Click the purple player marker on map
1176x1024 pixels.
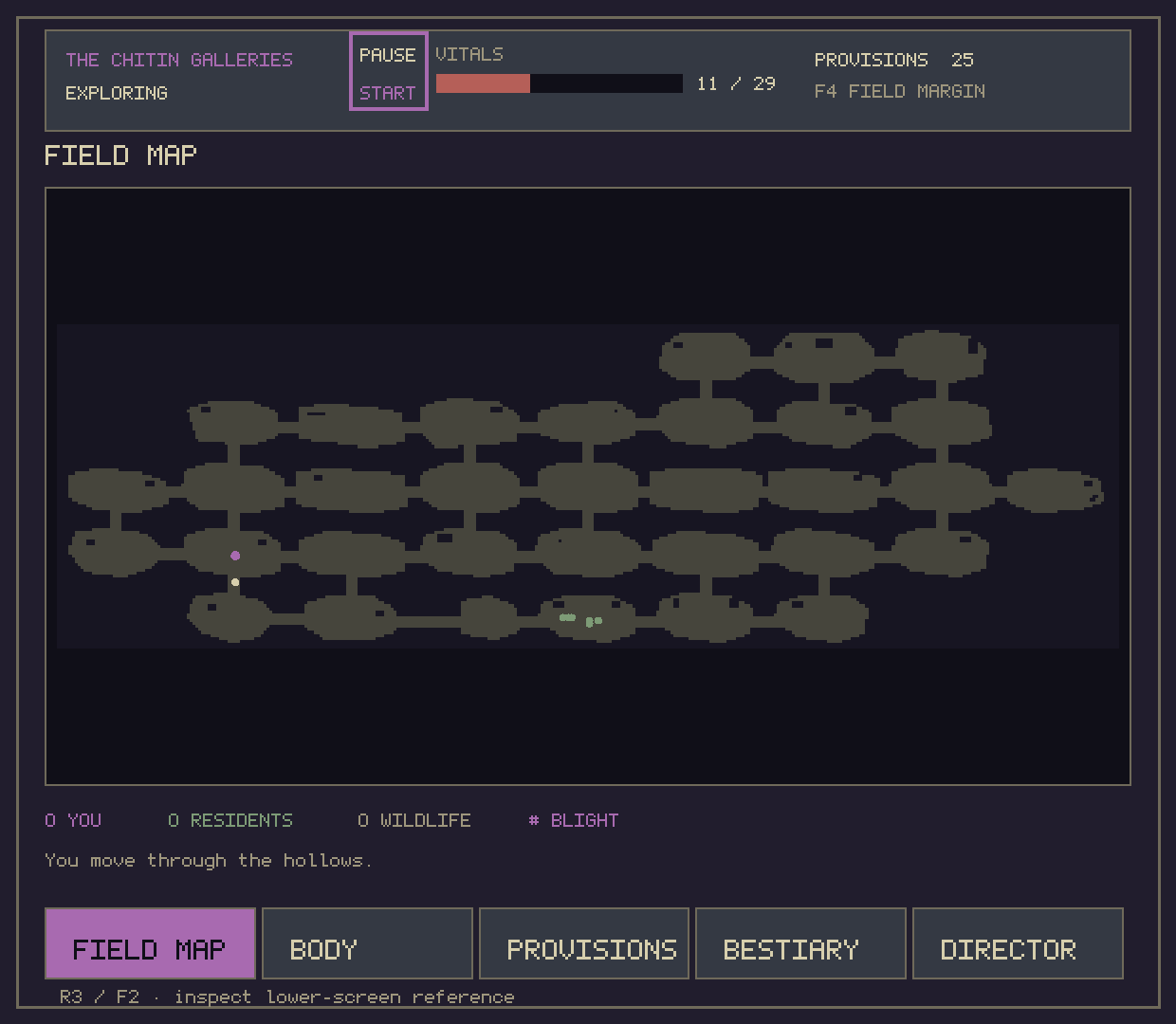(x=235, y=556)
